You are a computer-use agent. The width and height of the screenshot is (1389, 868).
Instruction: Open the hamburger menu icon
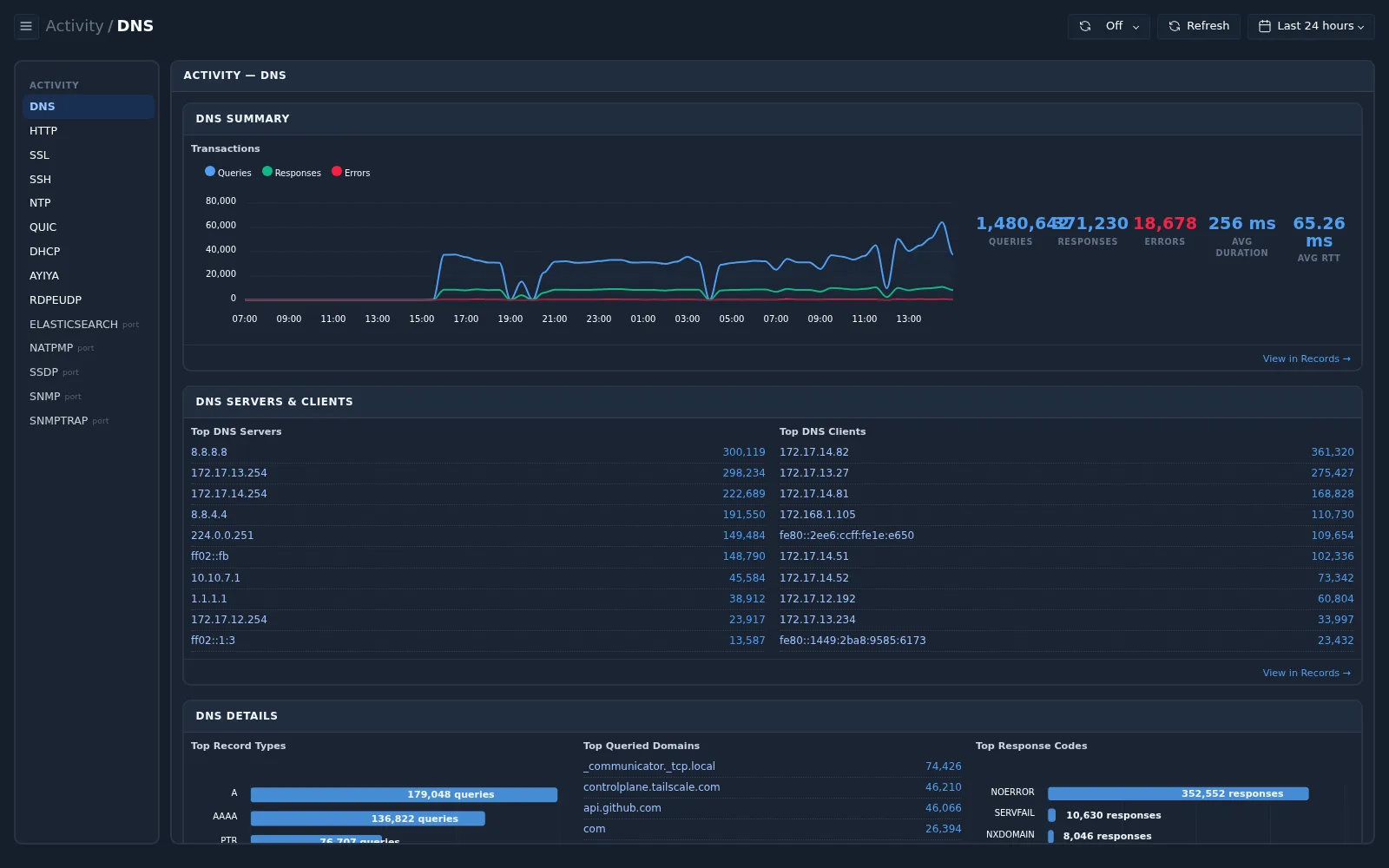[26, 26]
